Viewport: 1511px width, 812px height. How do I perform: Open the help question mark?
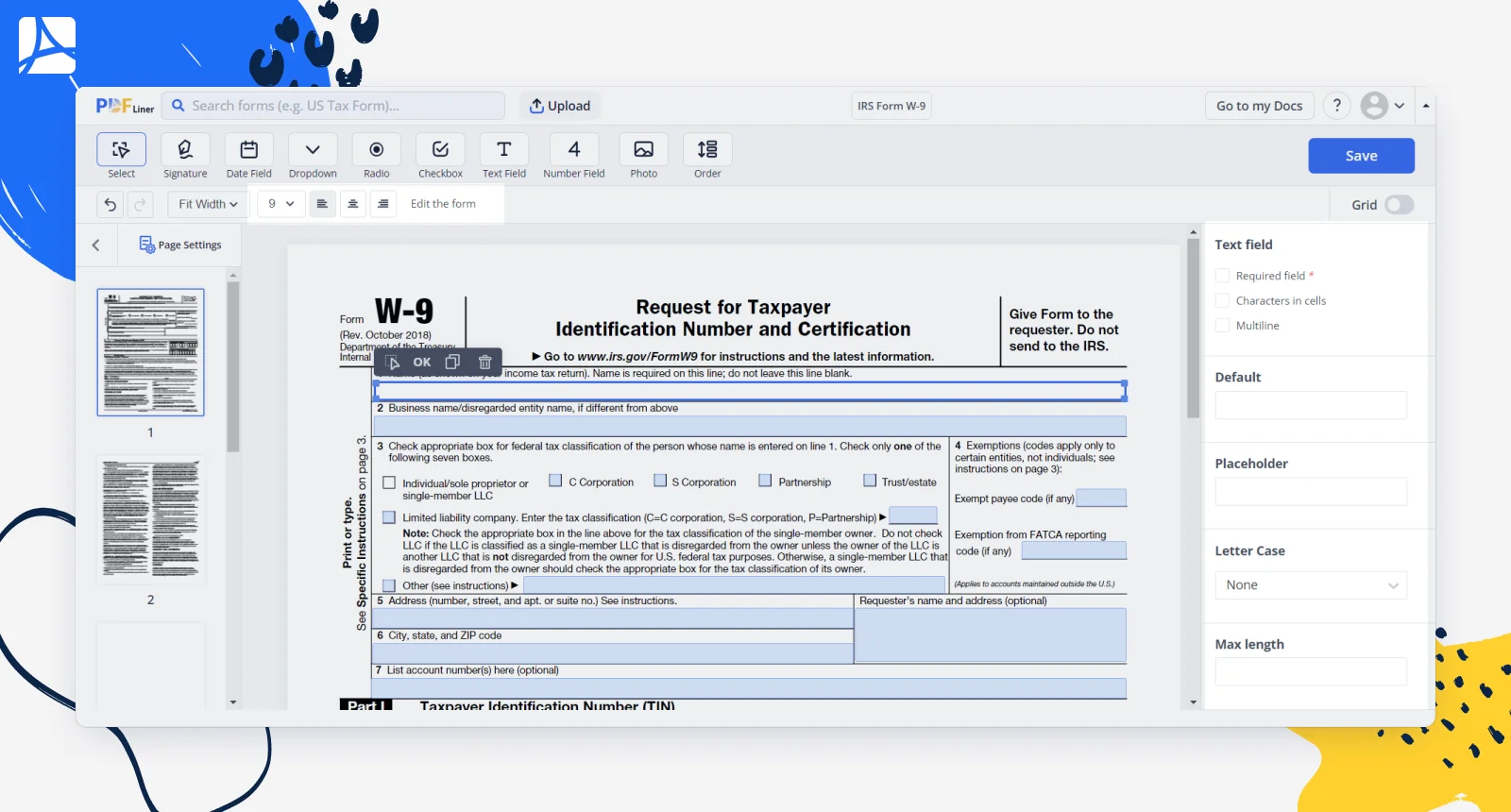point(1336,106)
